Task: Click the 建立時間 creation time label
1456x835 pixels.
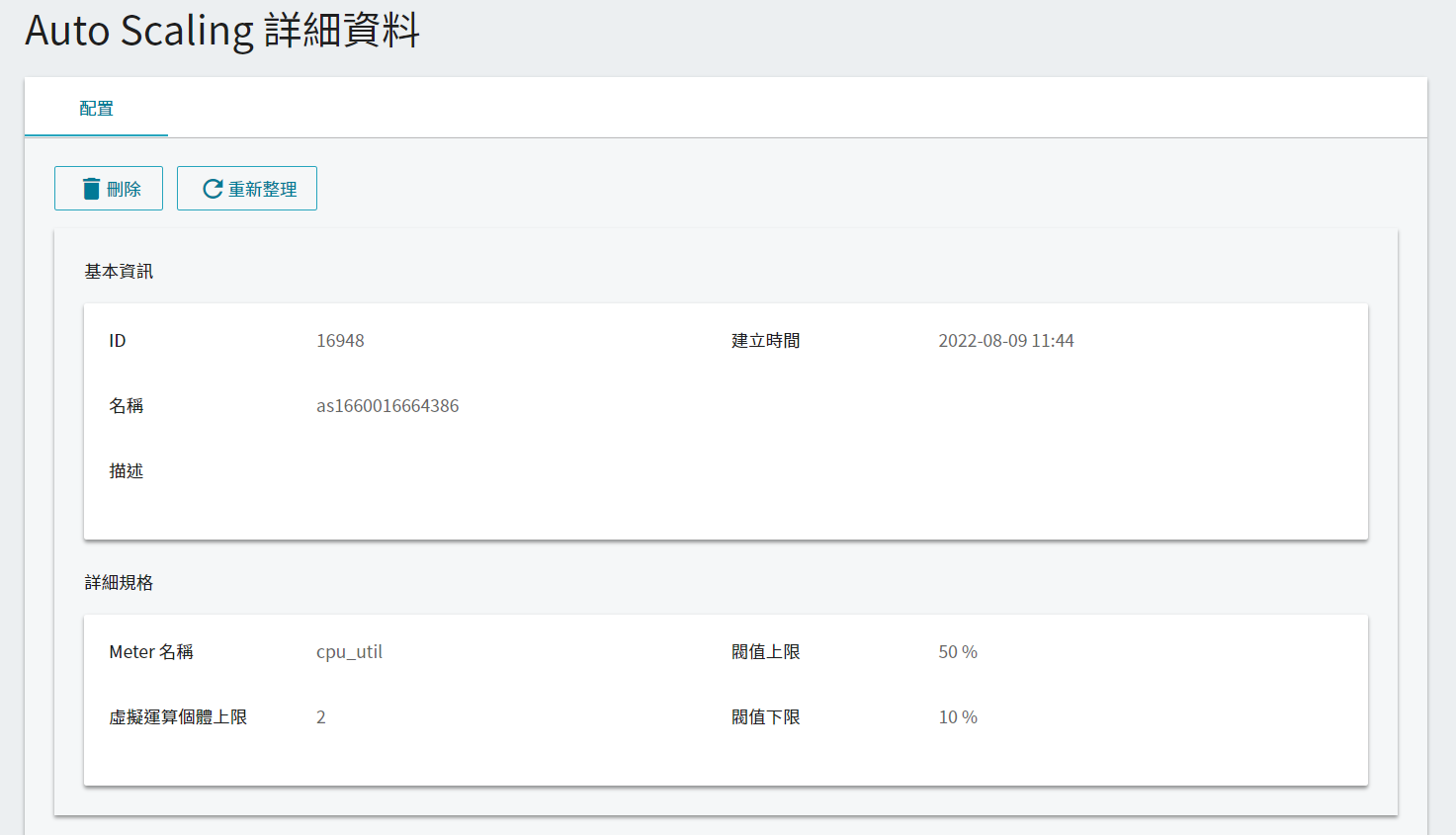Action: pyautogui.click(x=766, y=341)
